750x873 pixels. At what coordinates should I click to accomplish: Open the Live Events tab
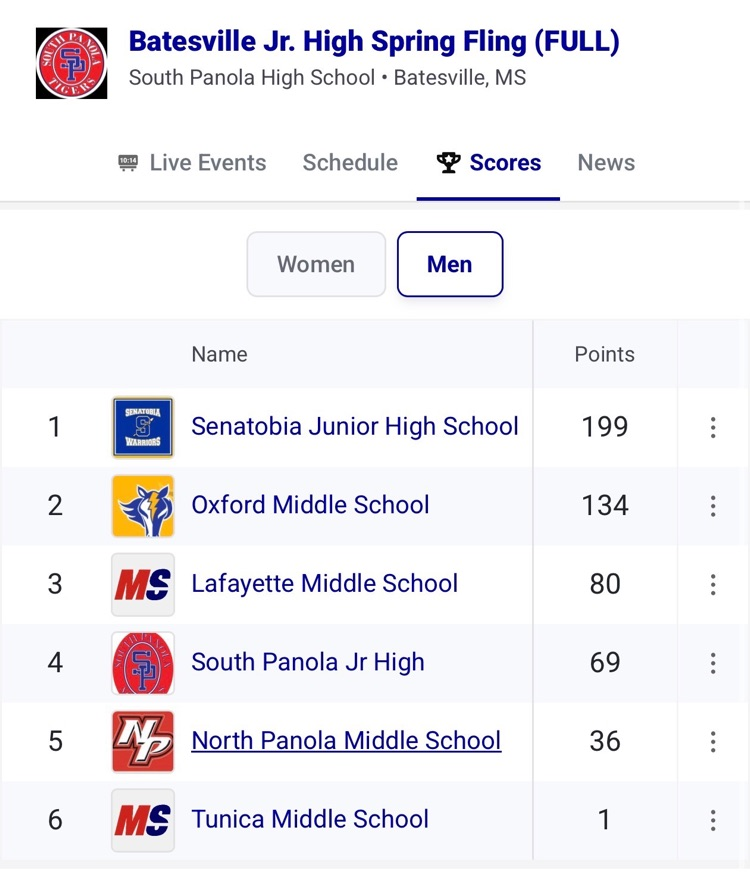pyautogui.click(x=192, y=163)
